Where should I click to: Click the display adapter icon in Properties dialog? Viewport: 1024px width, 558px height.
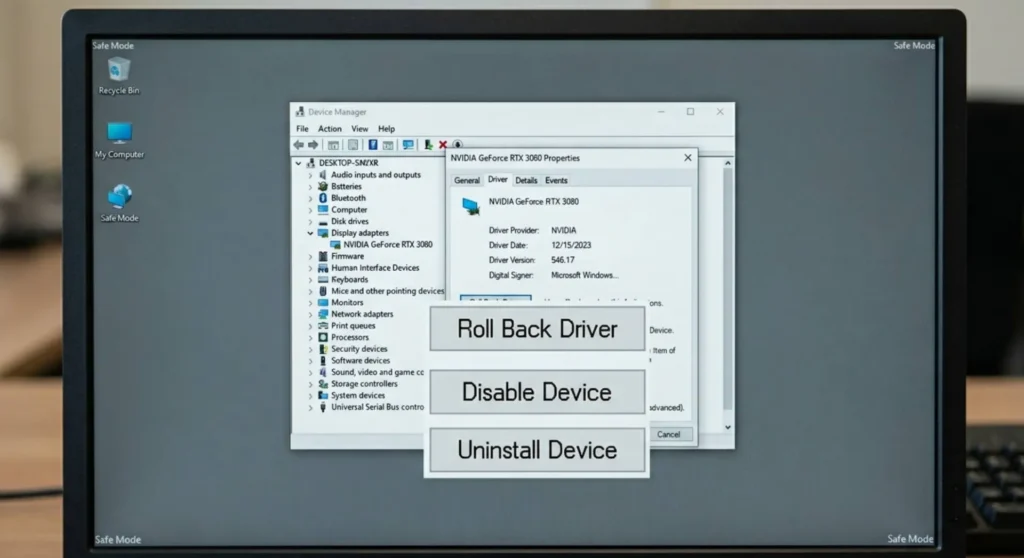tap(470, 206)
